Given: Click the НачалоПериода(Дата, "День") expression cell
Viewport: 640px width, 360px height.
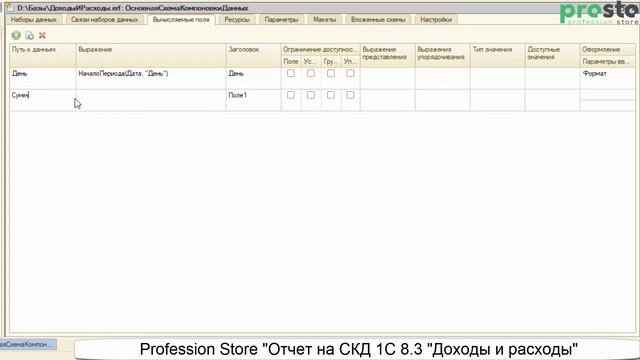Looking at the screenshot, I should 151,78.
